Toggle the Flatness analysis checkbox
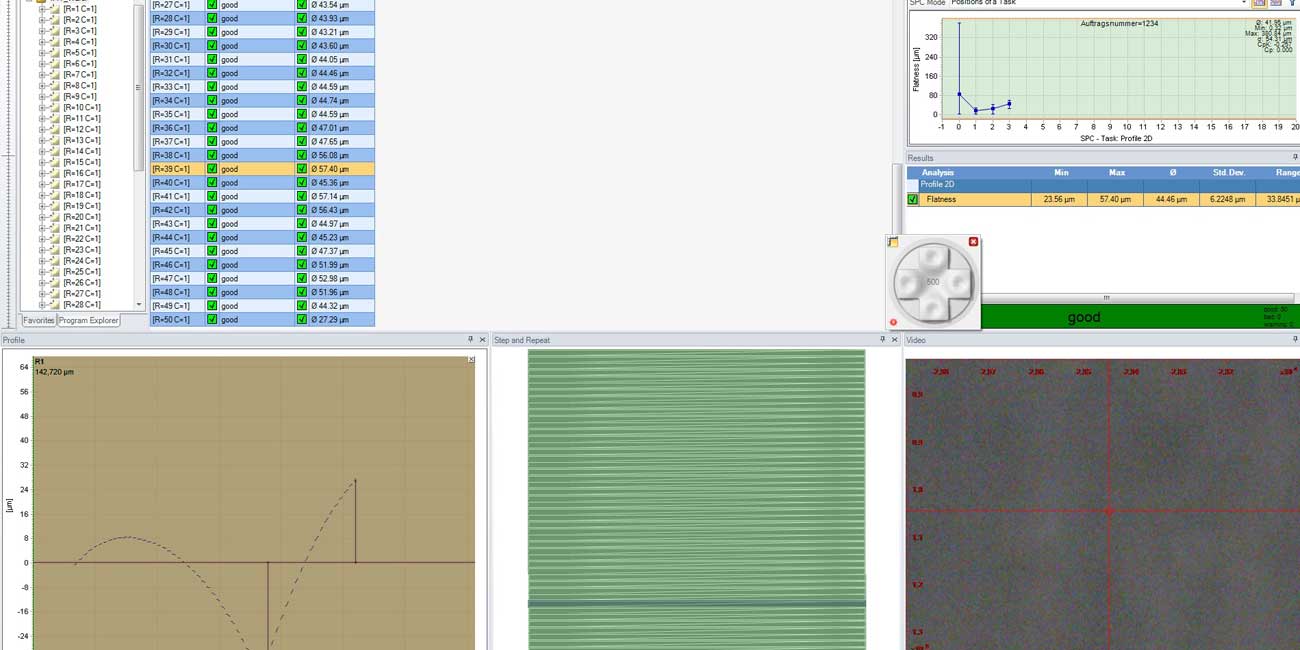 (x=913, y=200)
